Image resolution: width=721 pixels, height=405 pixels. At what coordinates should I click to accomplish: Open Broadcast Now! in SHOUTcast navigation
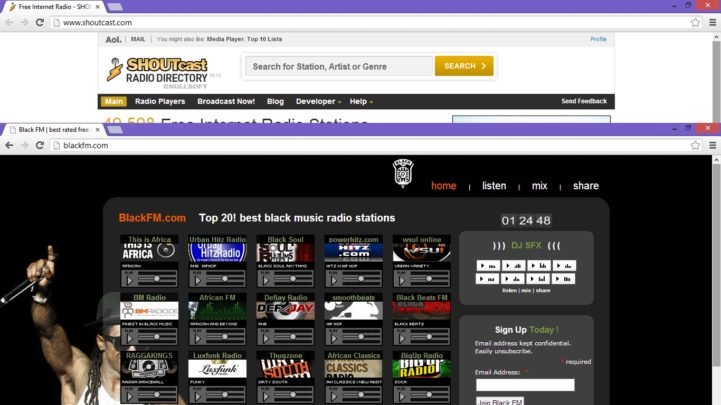226,102
